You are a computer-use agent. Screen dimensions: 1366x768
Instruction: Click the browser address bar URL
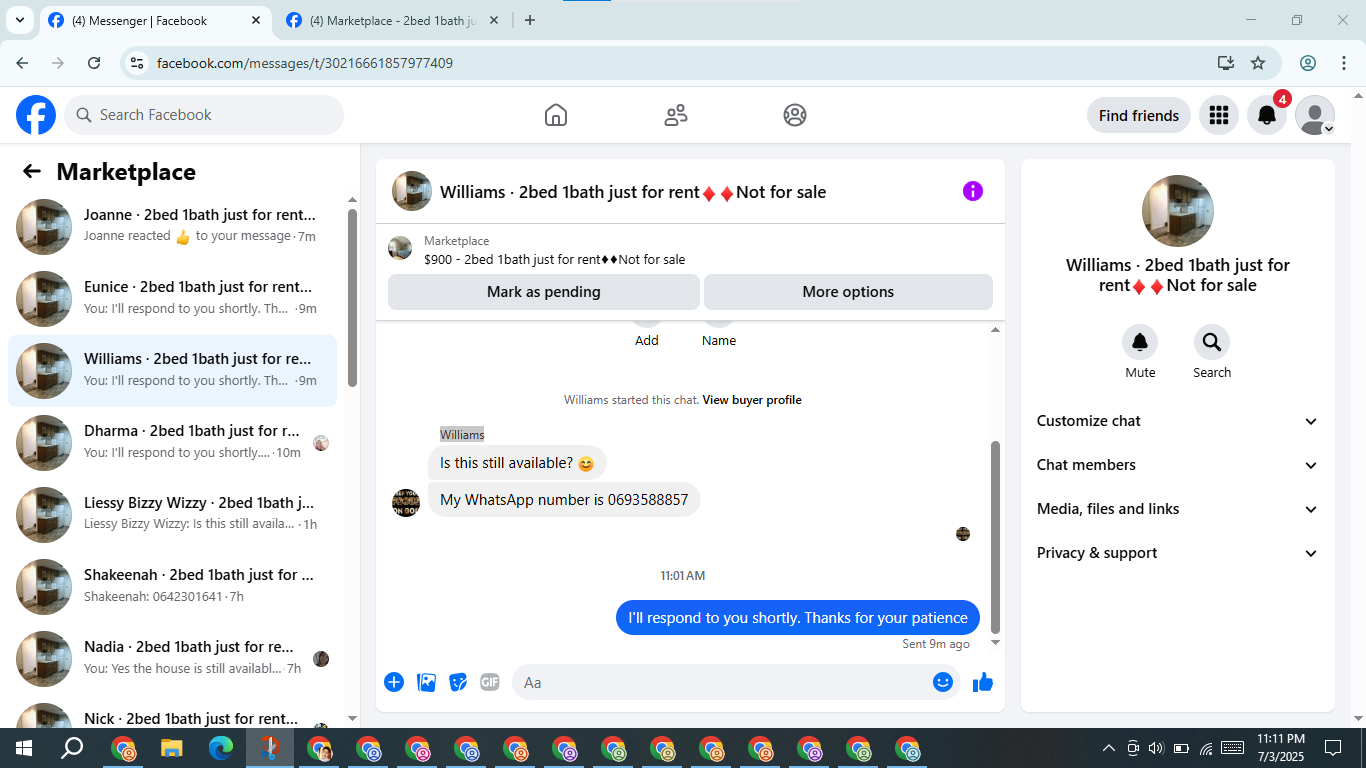pos(305,63)
